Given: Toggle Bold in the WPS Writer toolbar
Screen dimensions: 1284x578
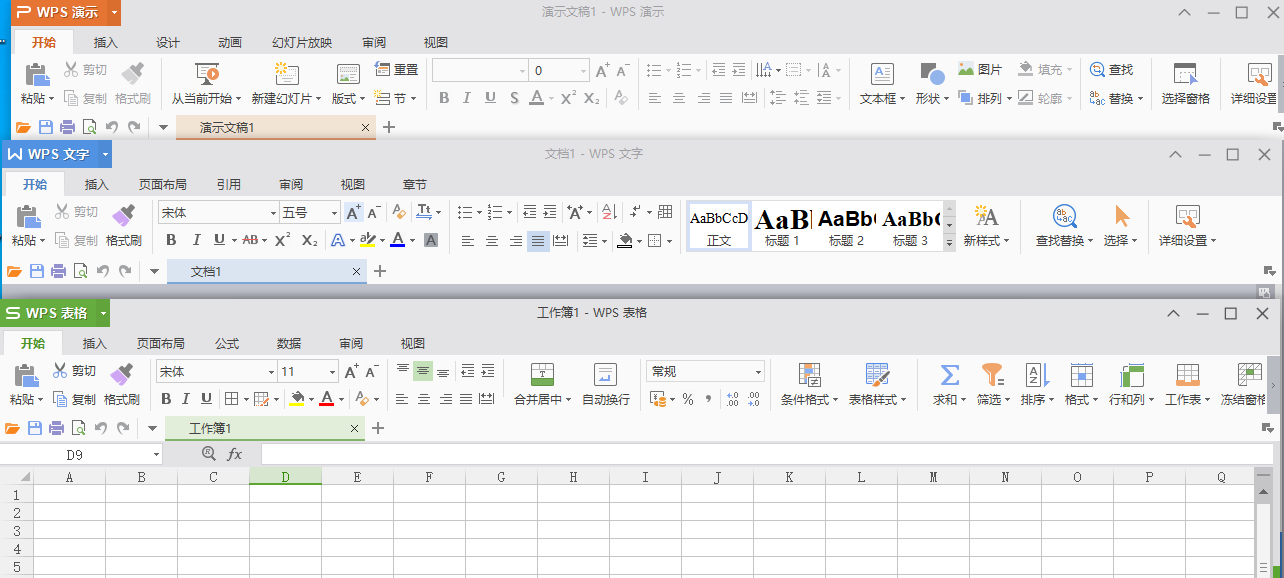Looking at the screenshot, I should pyautogui.click(x=171, y=240).
